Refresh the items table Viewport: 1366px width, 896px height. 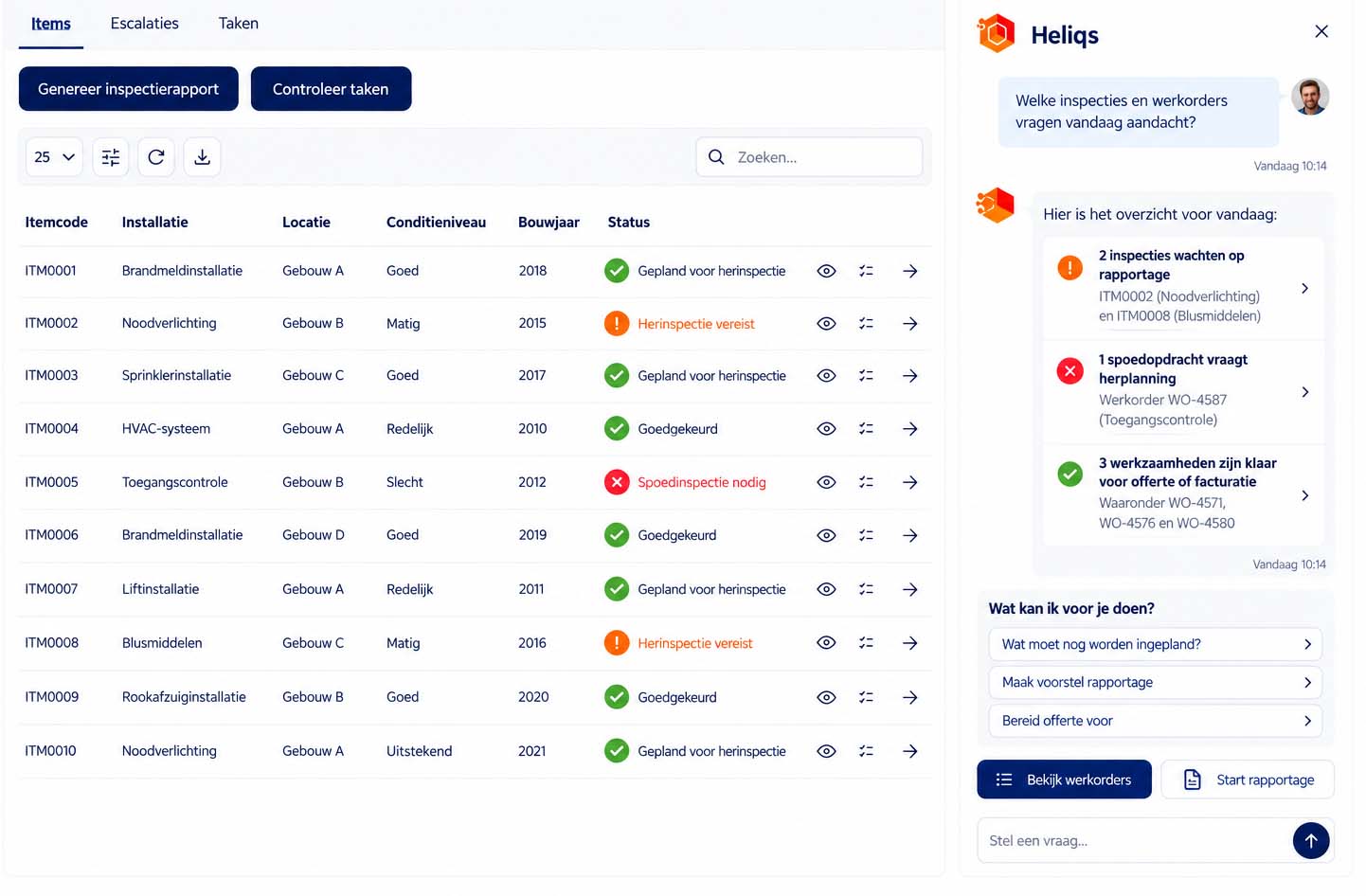156,157
